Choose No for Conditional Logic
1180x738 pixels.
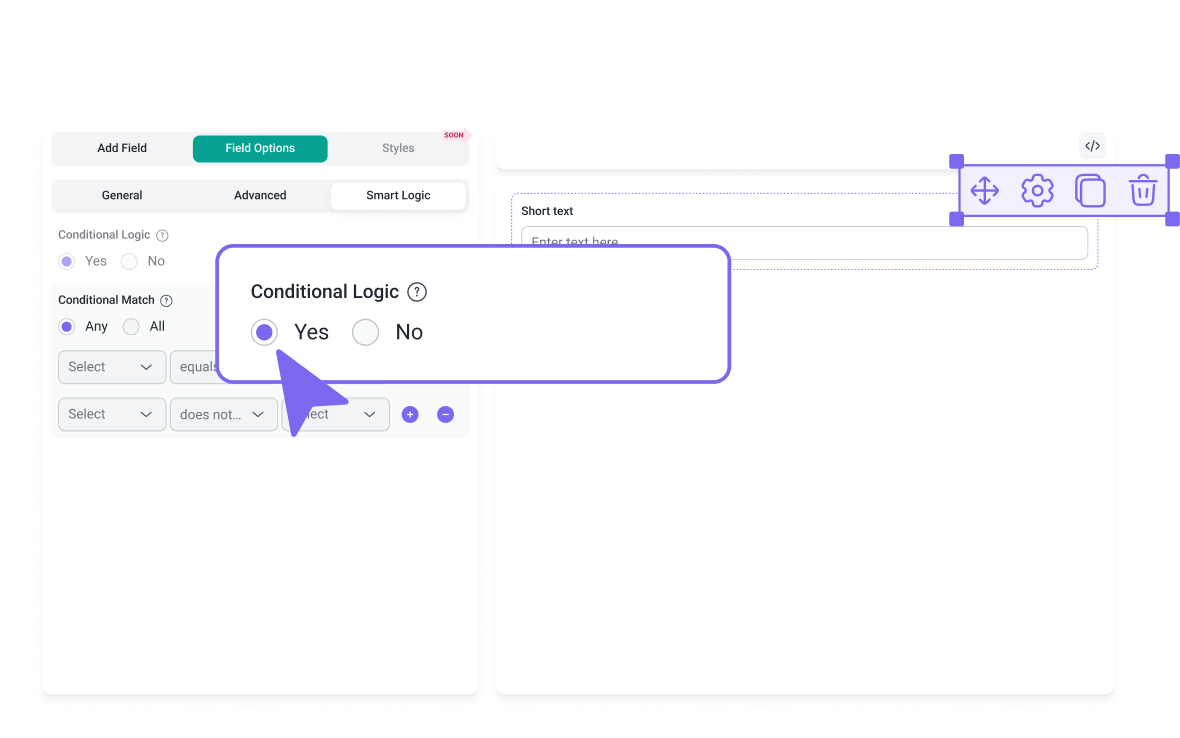129,261
